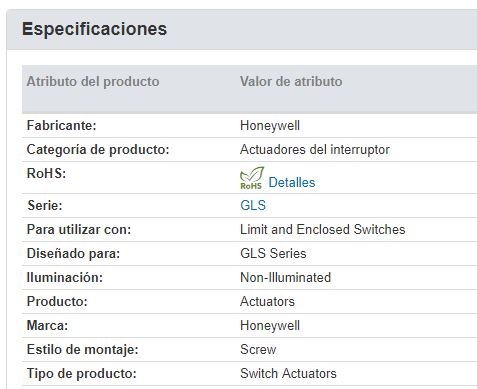Click the Categoría de producto label
This screenshot has width=477, height=389.
(98, 149)
